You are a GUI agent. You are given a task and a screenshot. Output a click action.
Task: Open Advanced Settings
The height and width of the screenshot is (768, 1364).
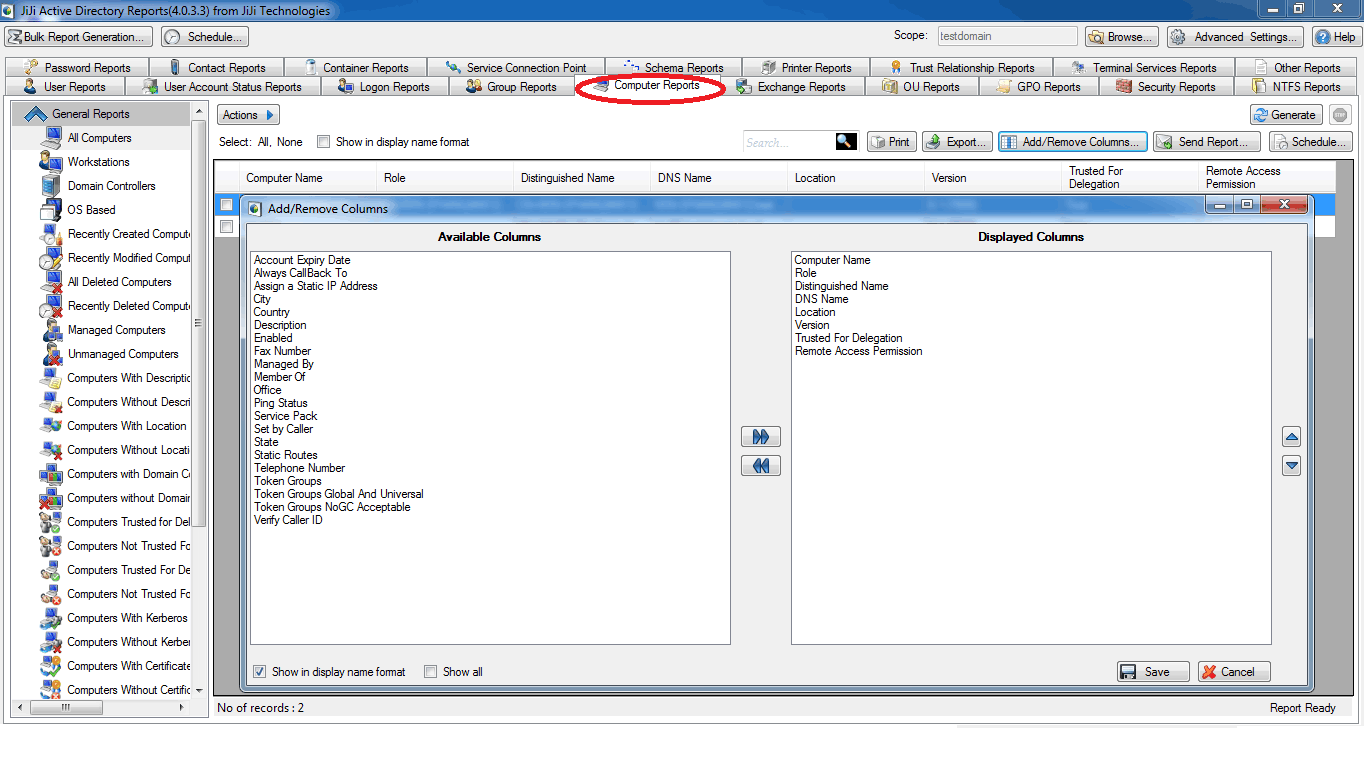1236,37
